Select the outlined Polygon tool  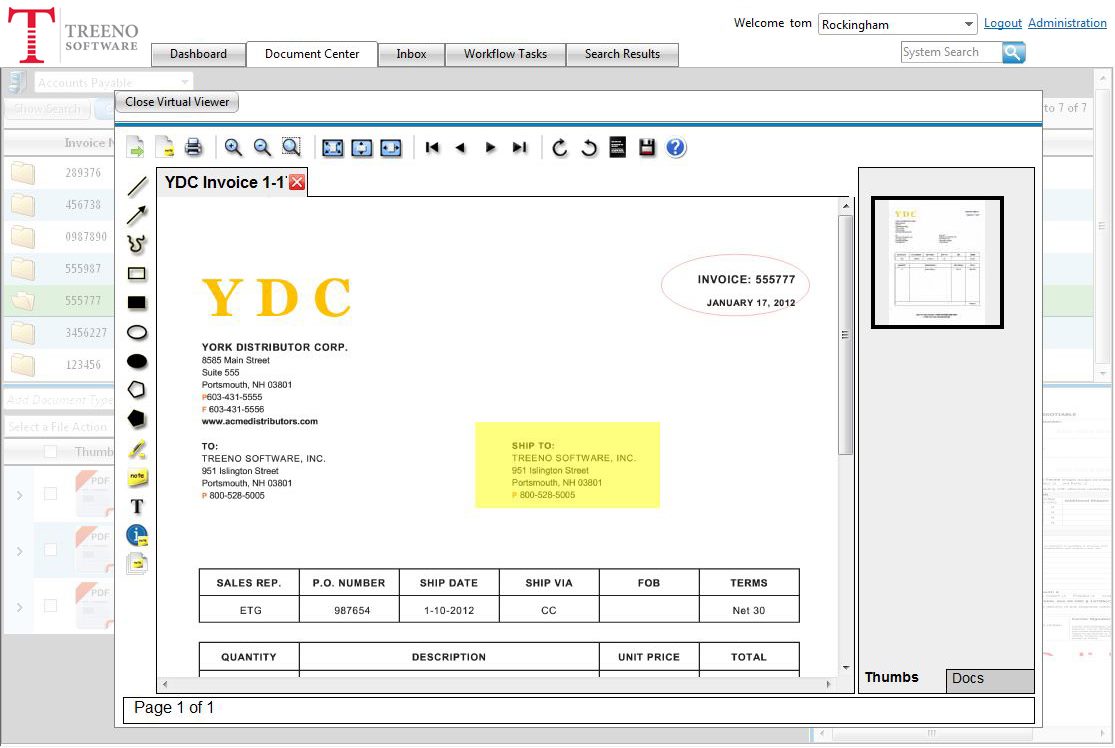(x=137, y=390)
